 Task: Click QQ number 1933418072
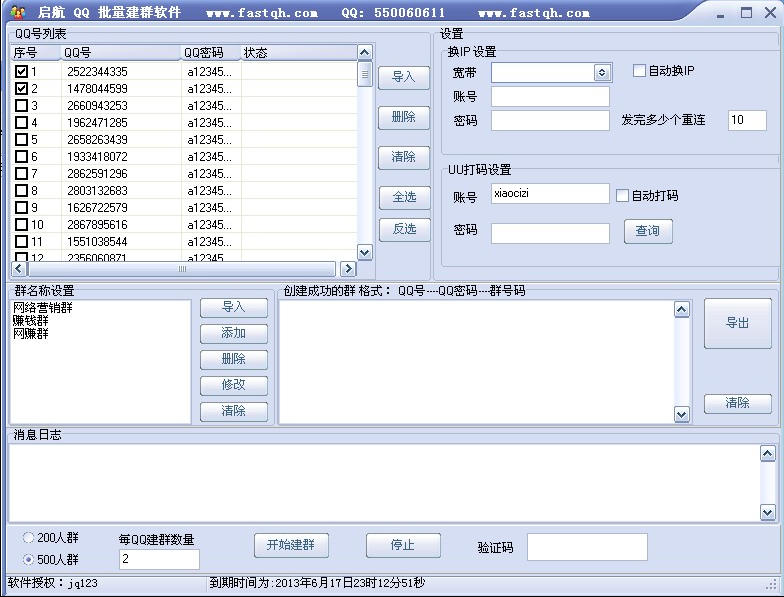point(98,157)
